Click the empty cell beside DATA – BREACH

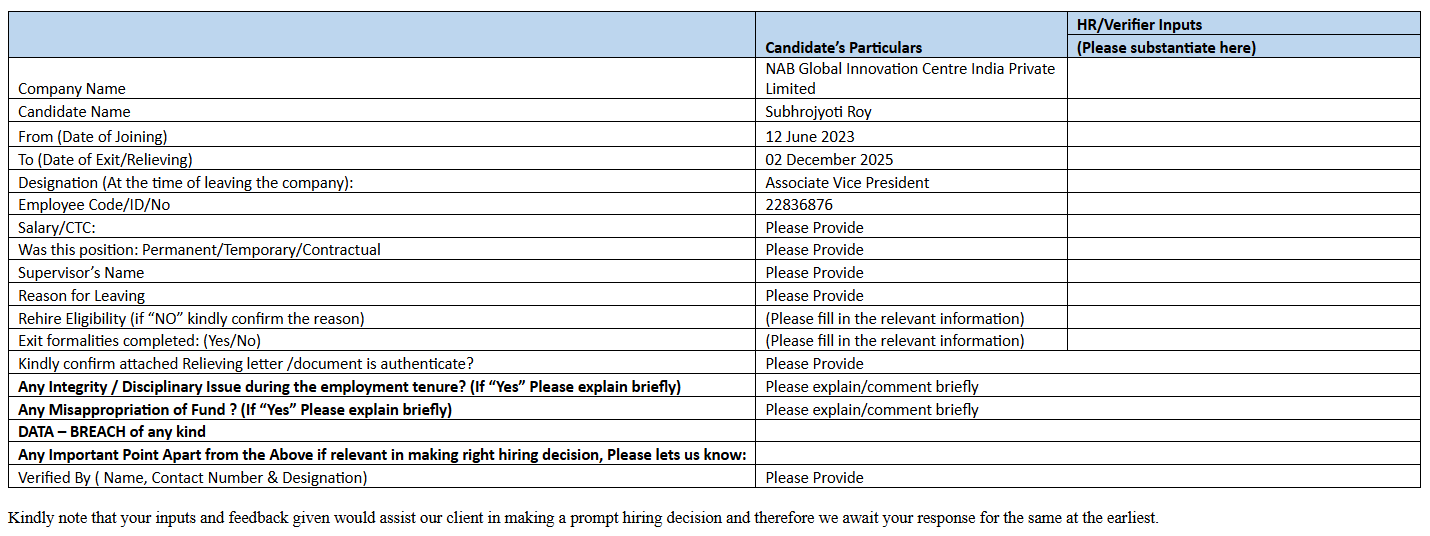[x=1087, y=431]
